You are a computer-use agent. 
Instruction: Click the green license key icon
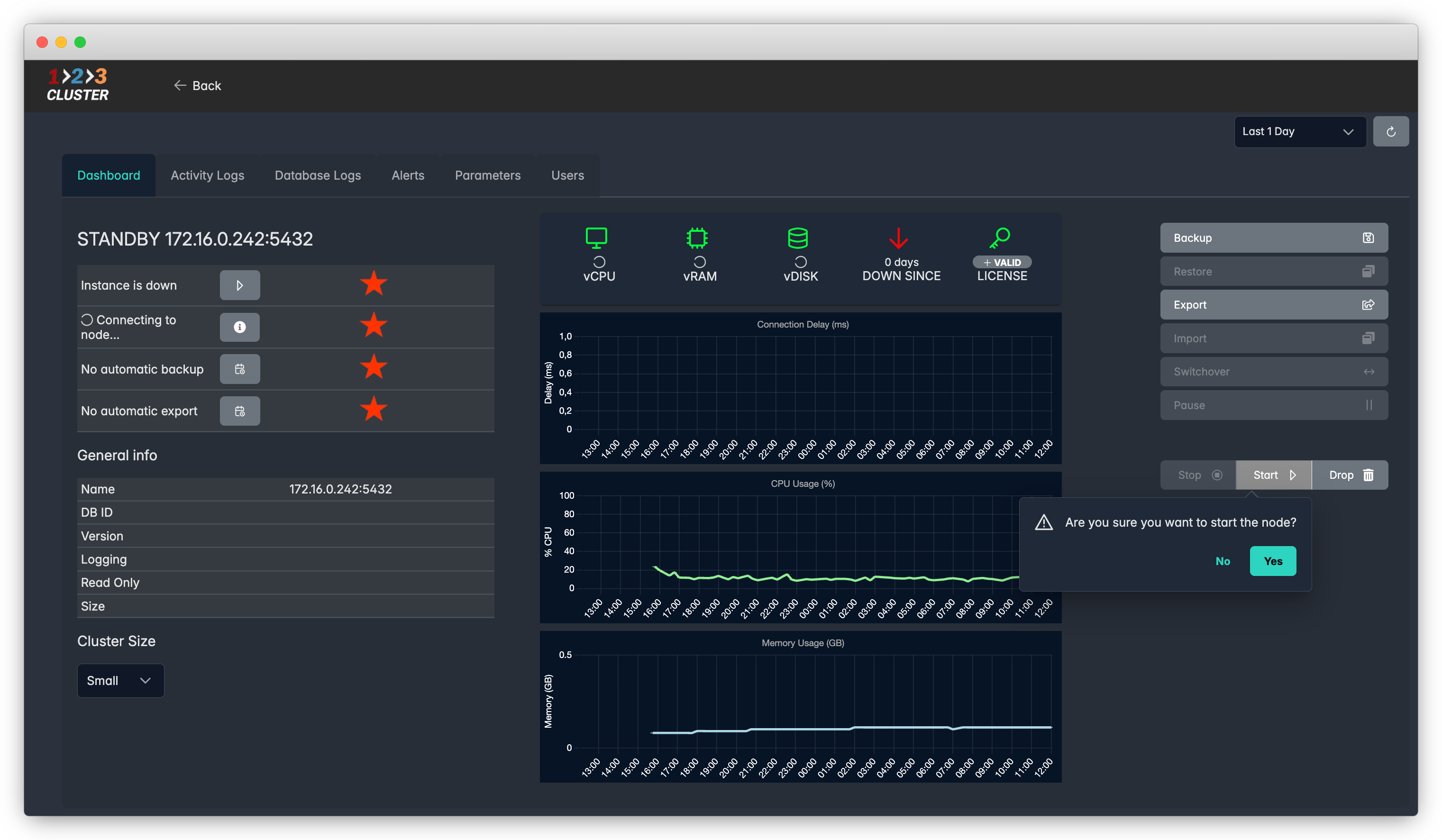(1000, 237)
